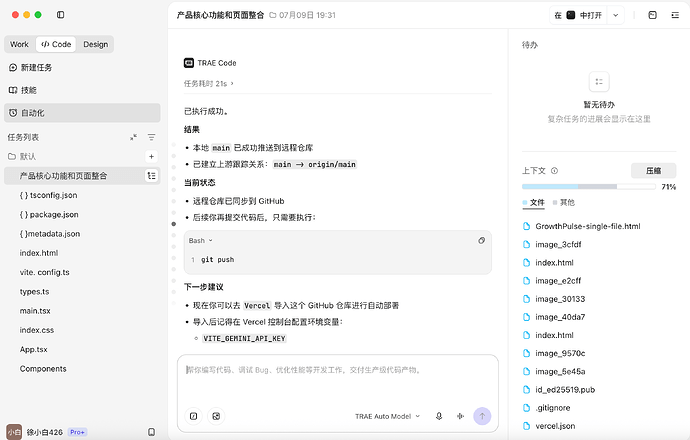Screen dimensions: 690x440
Task: Open .gitignore context file
Action: [x=546, y=408]
